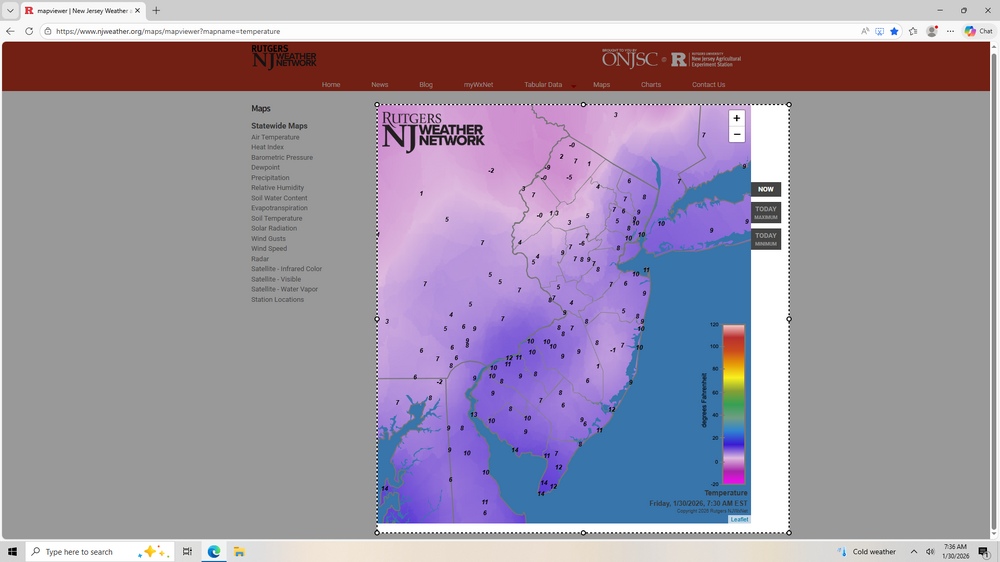
Task: Click the Rutgers NJ Weather Network logo
Action: pyautogui.click(x=284, y=57)
